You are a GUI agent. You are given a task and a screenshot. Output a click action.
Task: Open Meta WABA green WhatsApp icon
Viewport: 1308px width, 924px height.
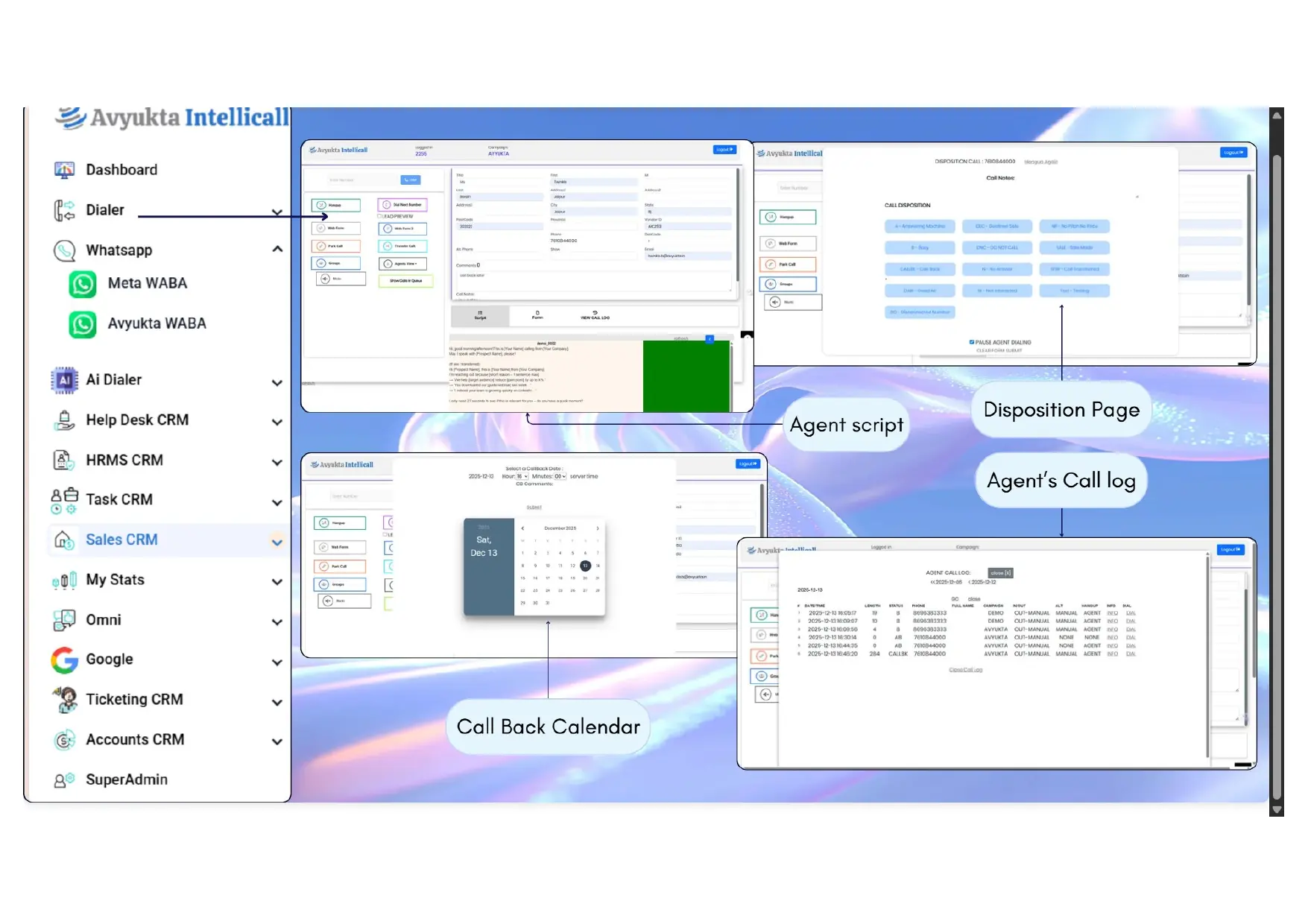[x=83, y=284]
